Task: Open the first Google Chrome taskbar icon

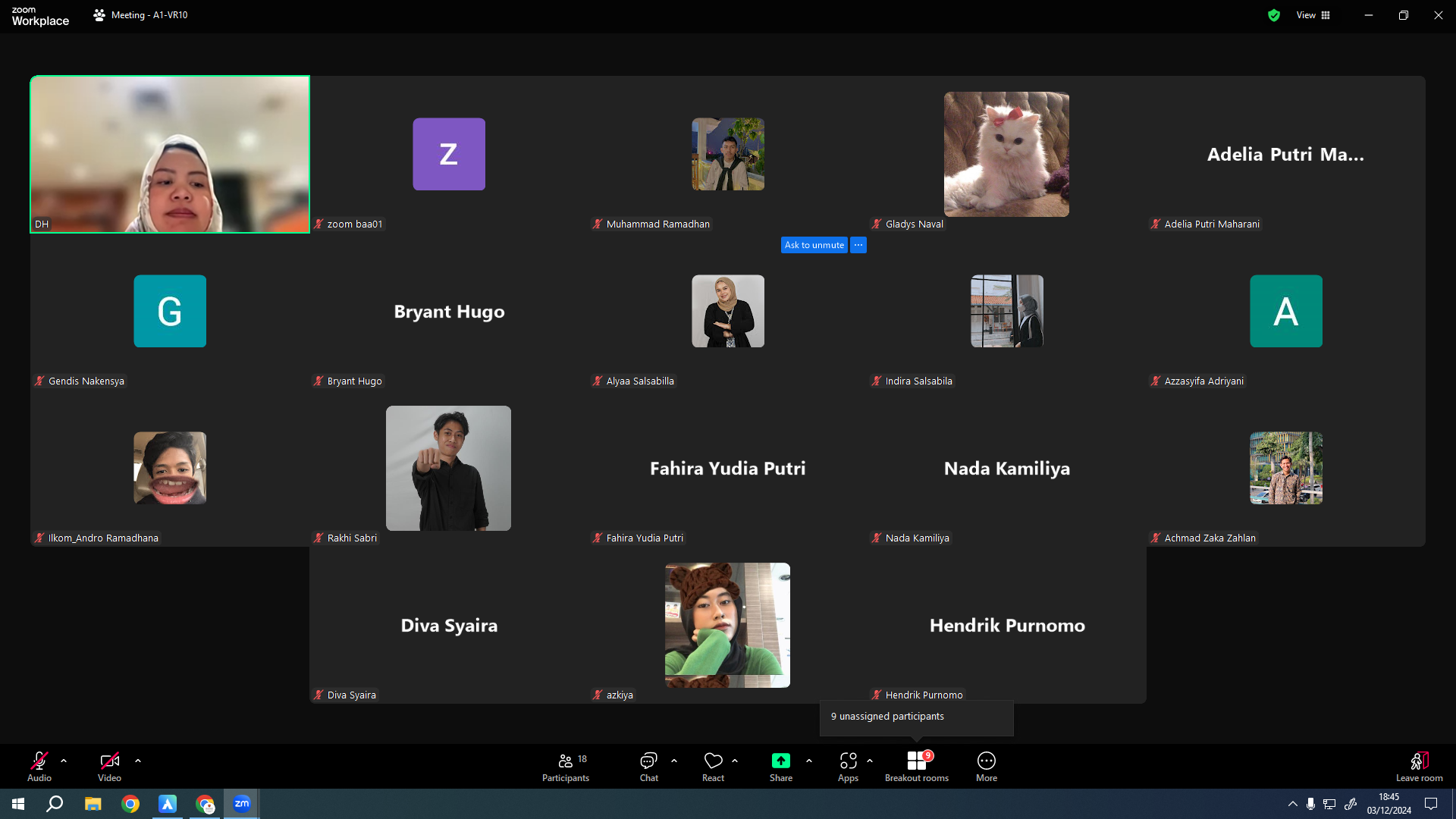Action: pos(130,804)
